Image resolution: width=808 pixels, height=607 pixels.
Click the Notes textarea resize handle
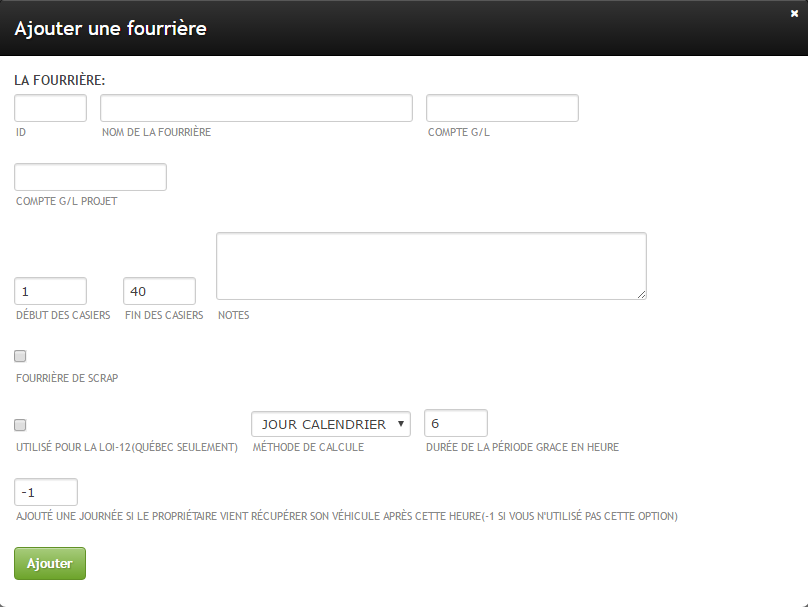tap(641, 294)
